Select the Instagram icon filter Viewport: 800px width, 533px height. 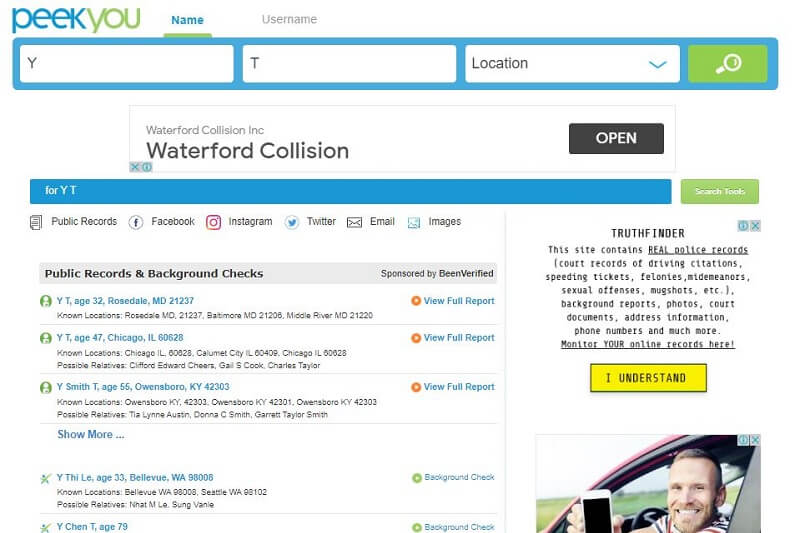pos(213,222)
